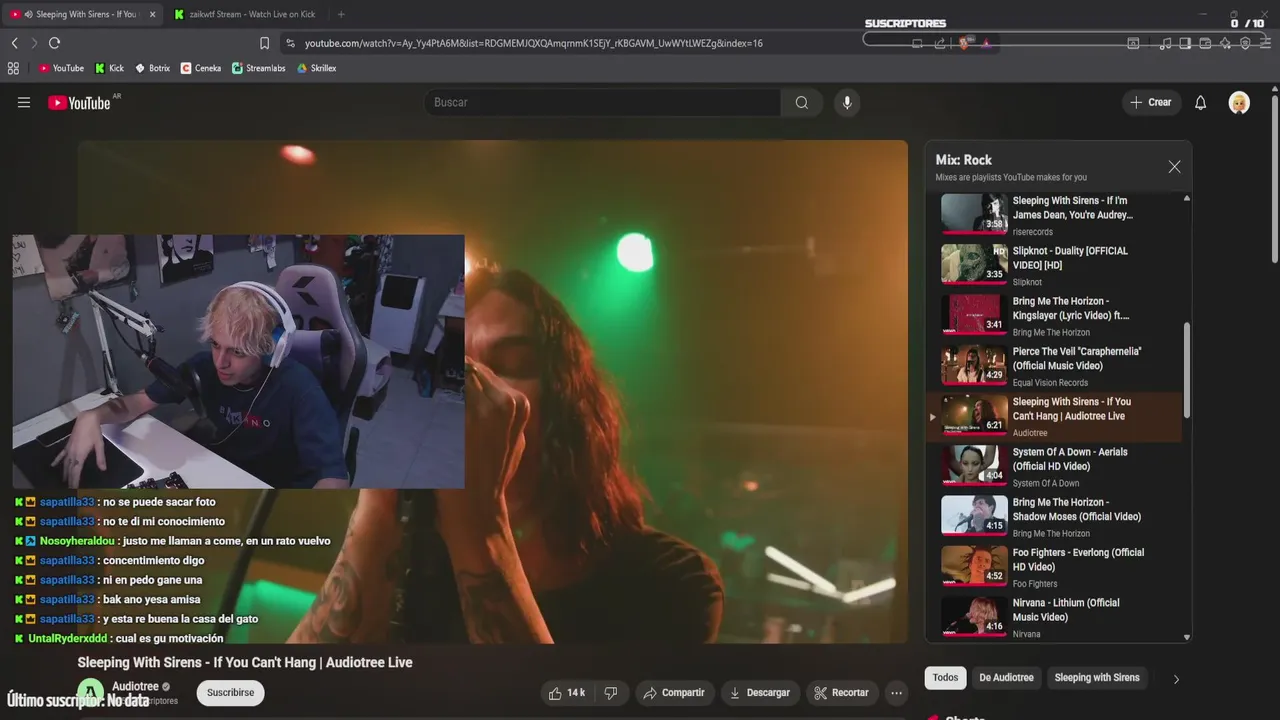The image size is (1280, 720).
Task: Play System Of A Down - Aerials
Action: coord(1055,466)
